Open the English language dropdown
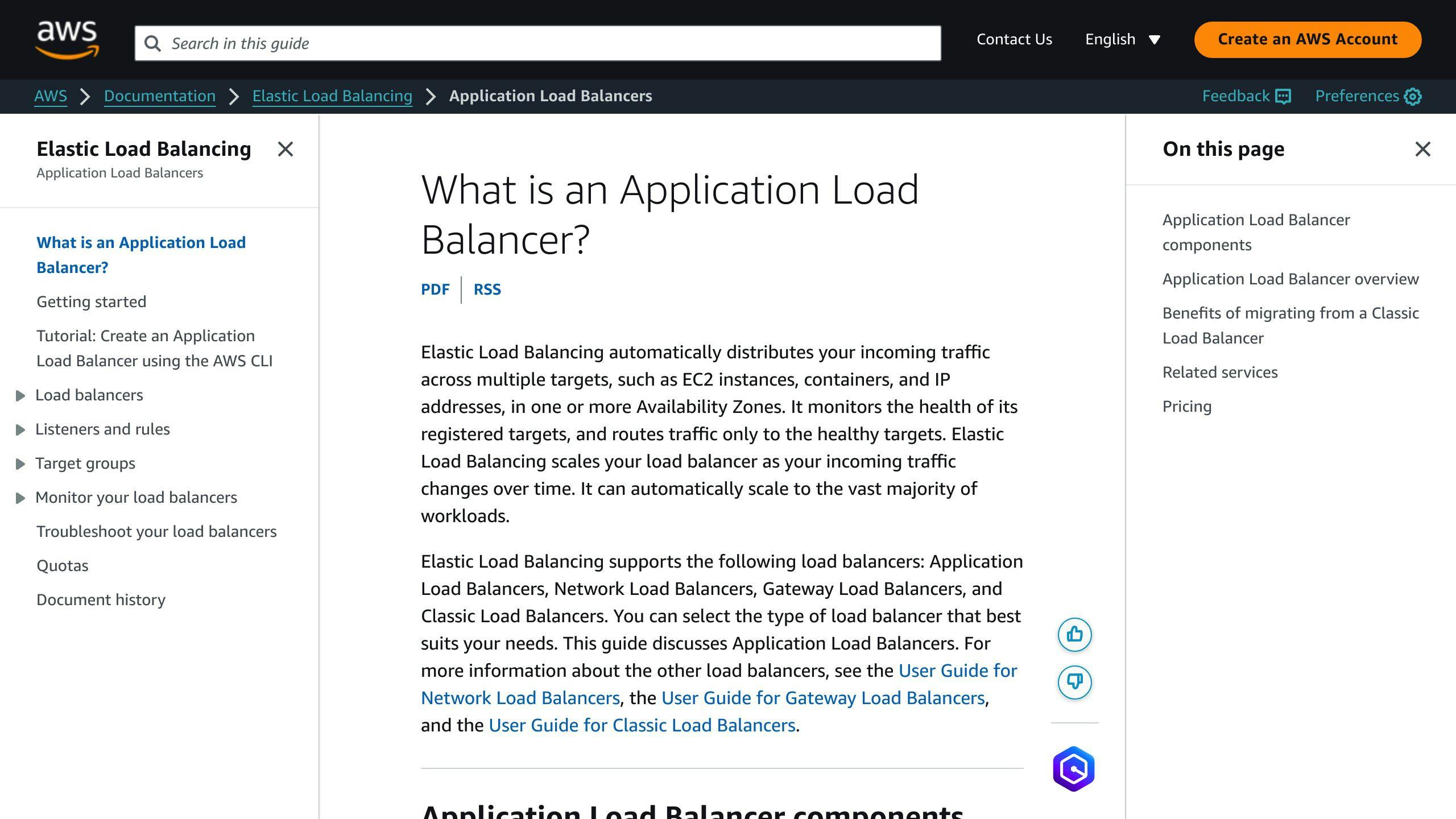 click(x=1123, y=39)
